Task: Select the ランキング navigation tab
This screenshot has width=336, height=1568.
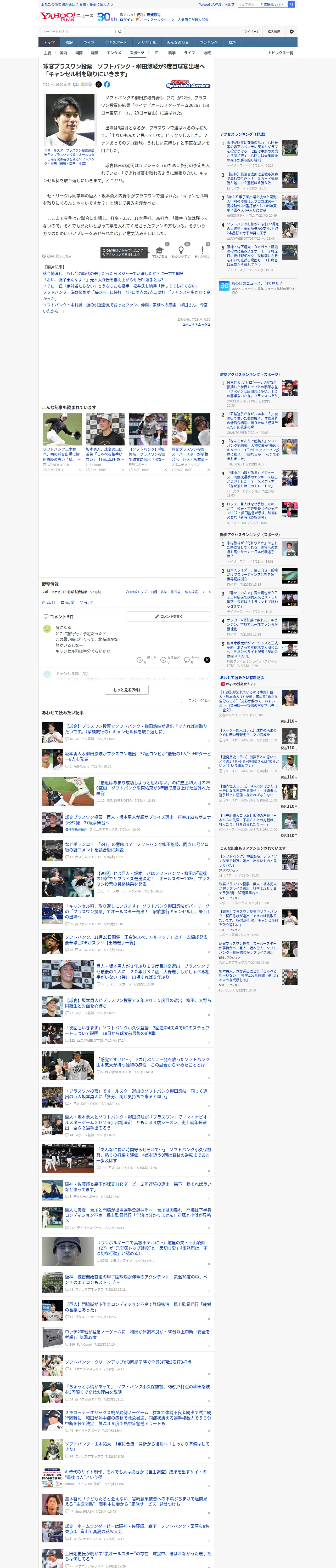Action: 209,43
